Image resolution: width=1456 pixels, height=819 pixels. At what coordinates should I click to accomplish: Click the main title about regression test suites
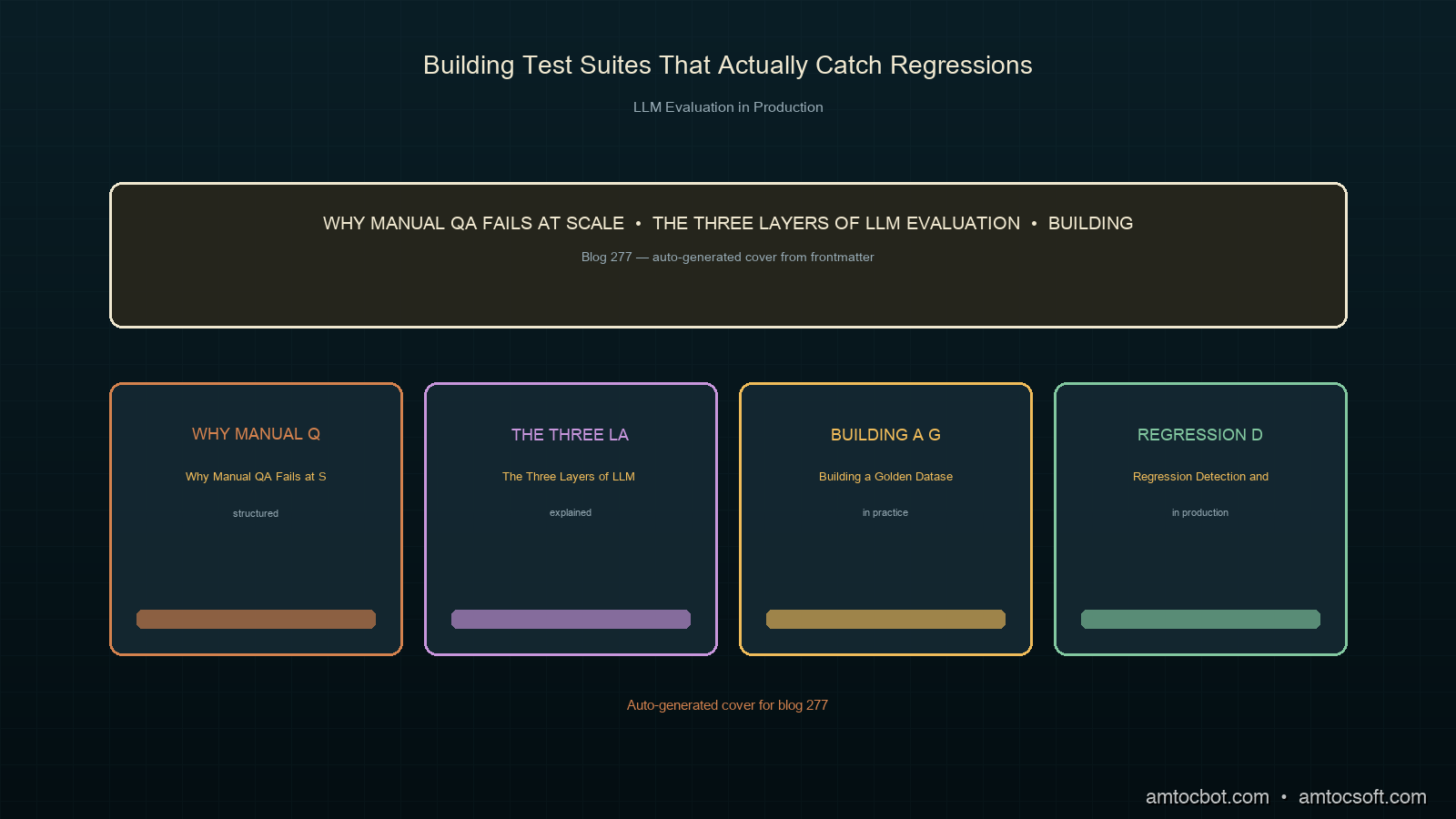click(x=728, y=66)
